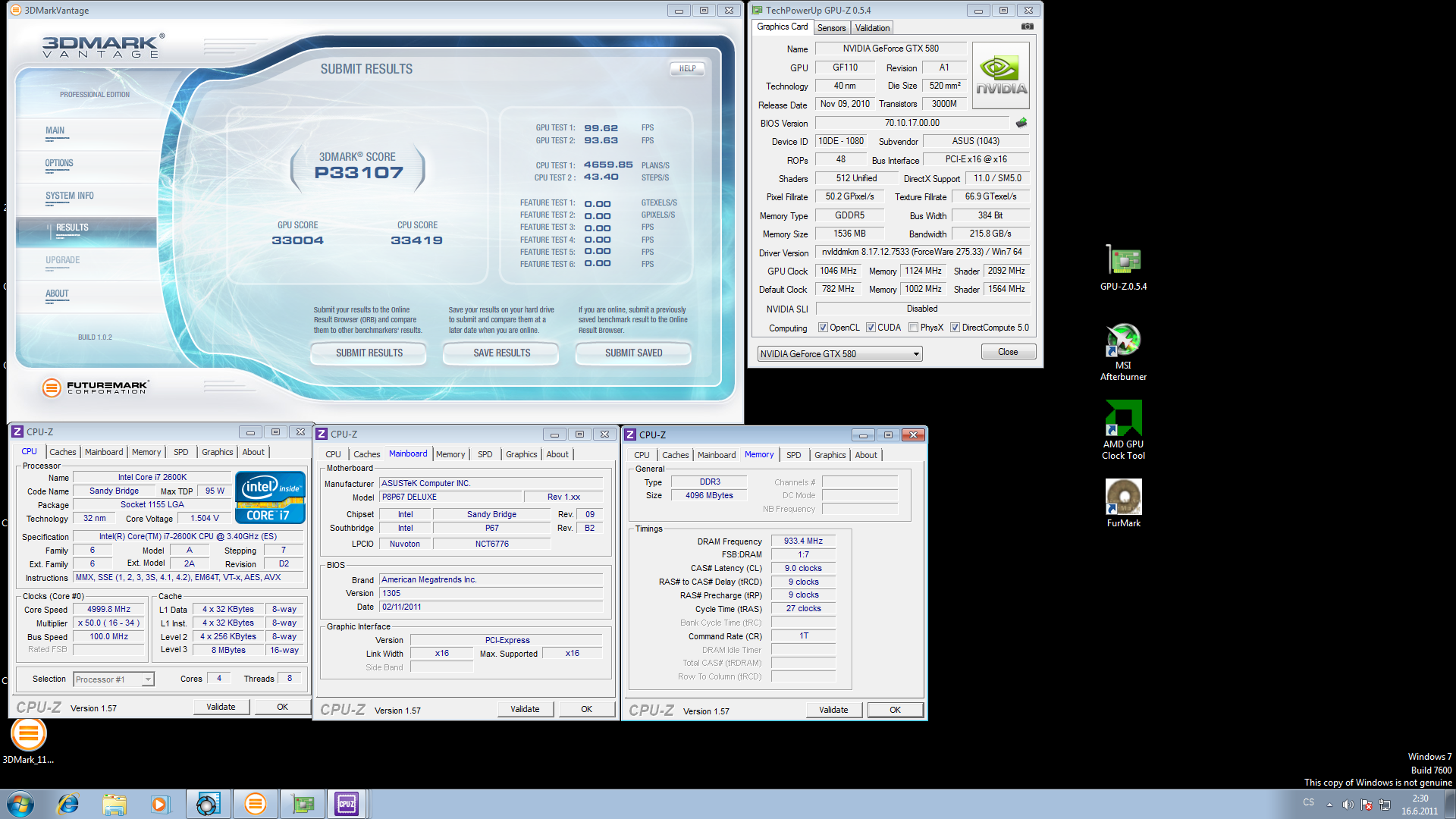Switch to Sensors tab in GPU-Z
This screenshot has width=1456, height=819.
pyautogui.click(x=831, y=28)
